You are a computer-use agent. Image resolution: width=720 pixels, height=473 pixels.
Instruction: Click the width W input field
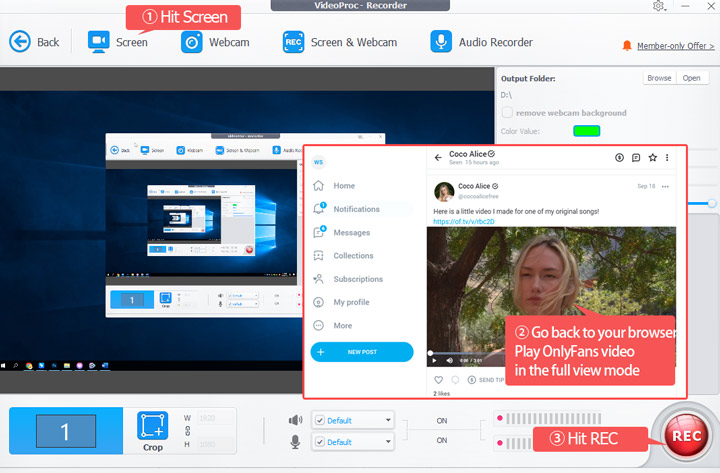click(x=215, y=418)
